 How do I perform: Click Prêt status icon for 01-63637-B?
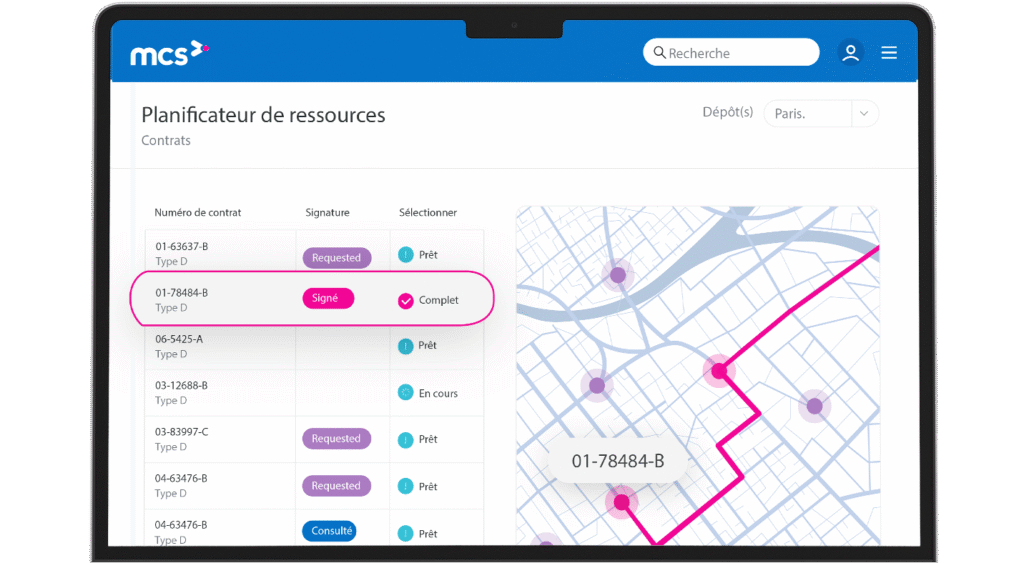pyautogui.click(x=406, y=254)
